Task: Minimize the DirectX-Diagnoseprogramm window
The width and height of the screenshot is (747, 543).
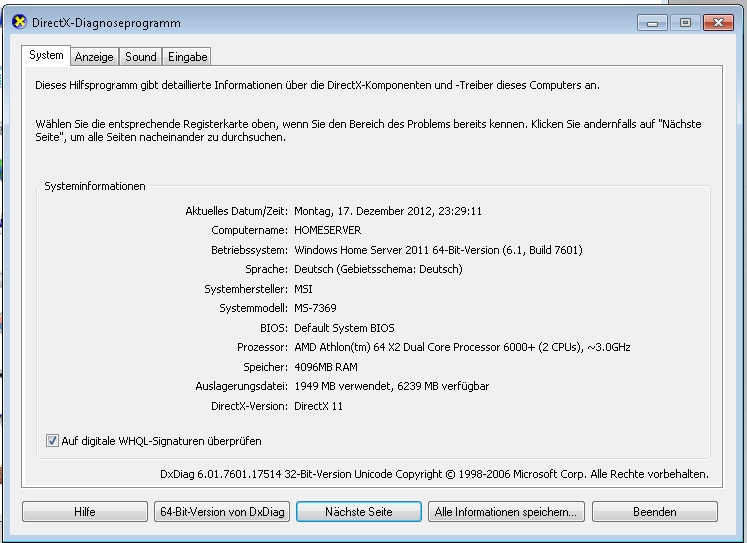Action: click(653, 22)
